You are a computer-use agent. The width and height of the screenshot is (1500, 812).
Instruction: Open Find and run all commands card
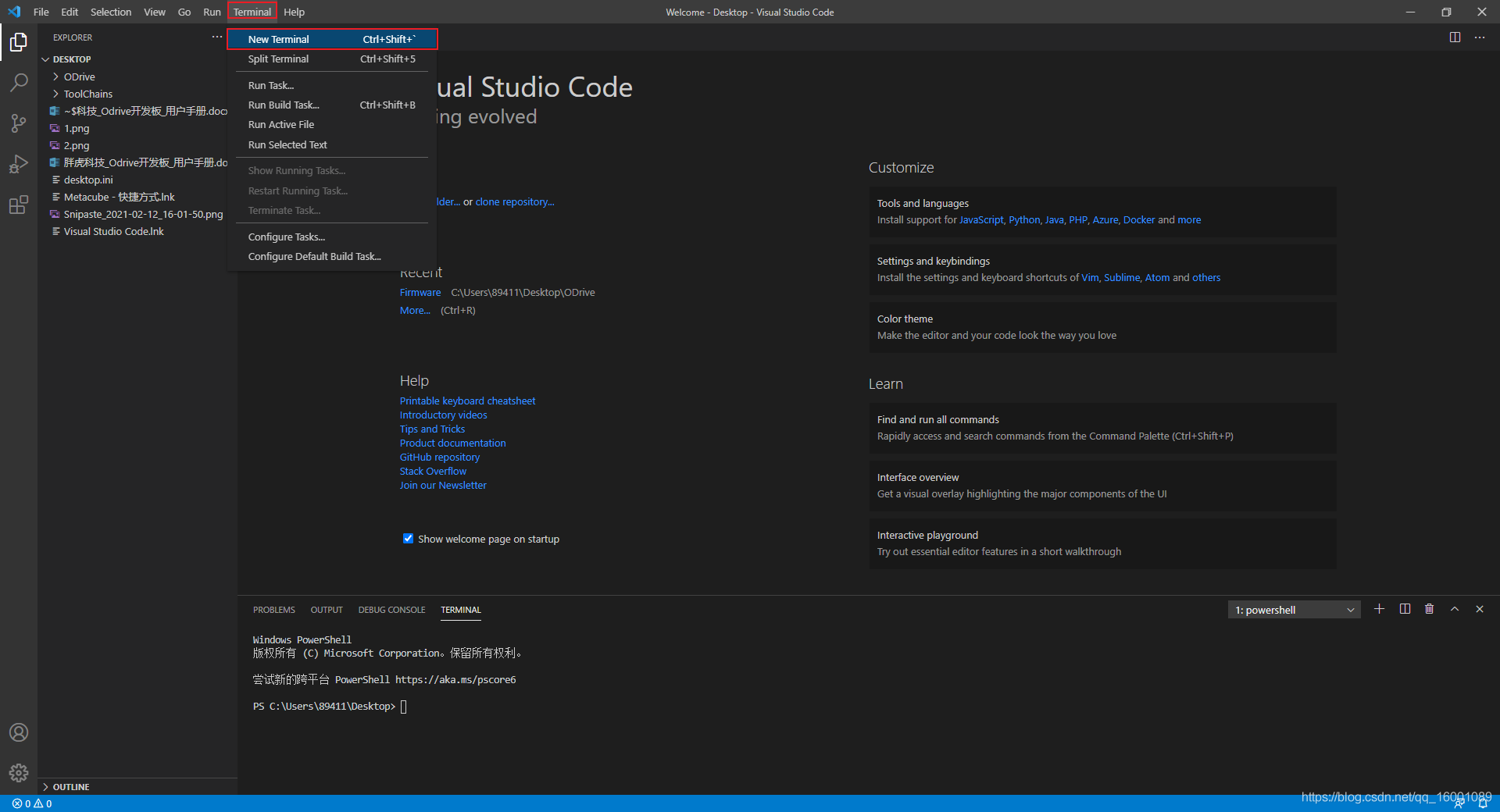click(1102, 428)
